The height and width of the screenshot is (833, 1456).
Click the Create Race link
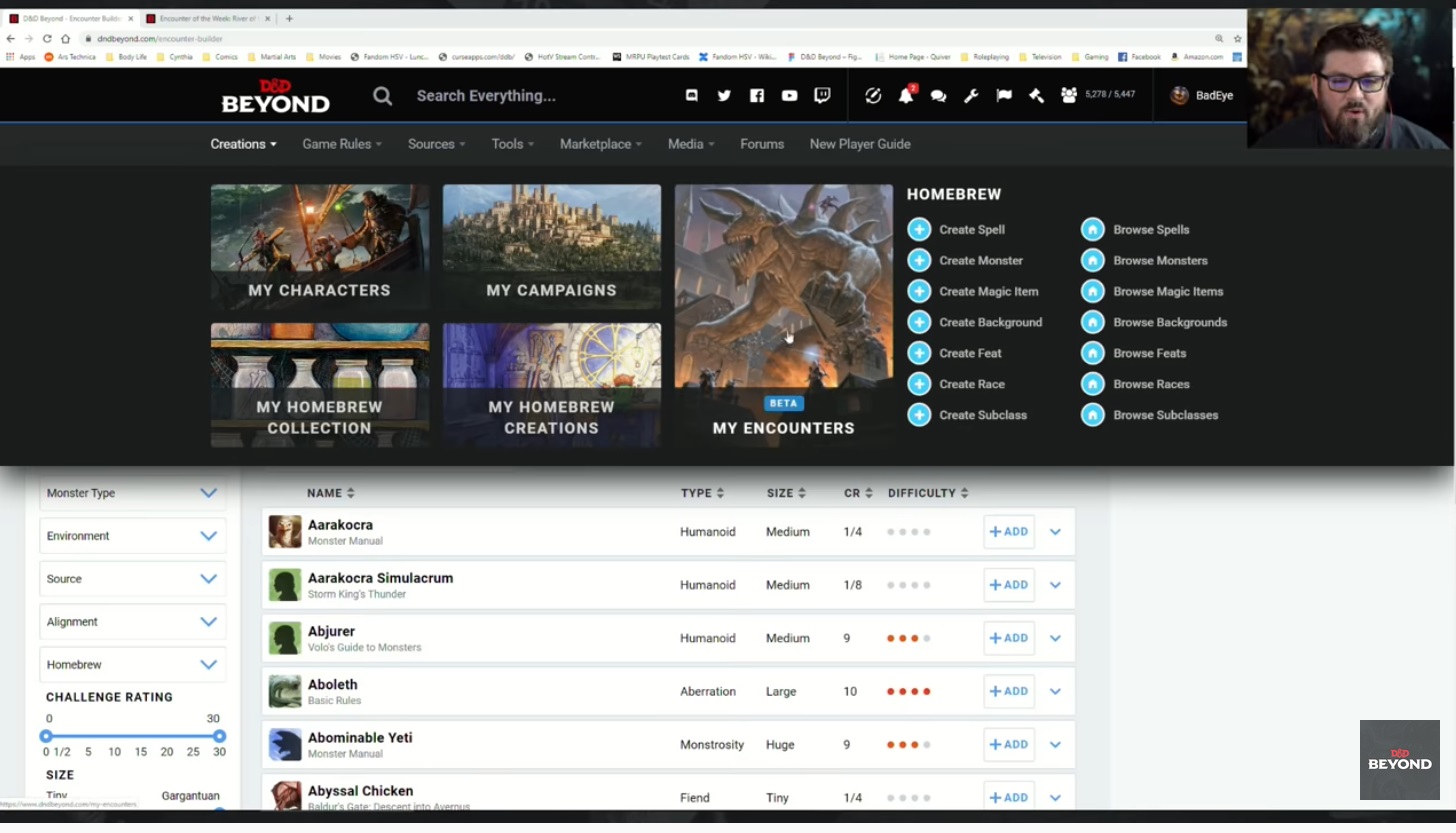[x=972, y=384]
